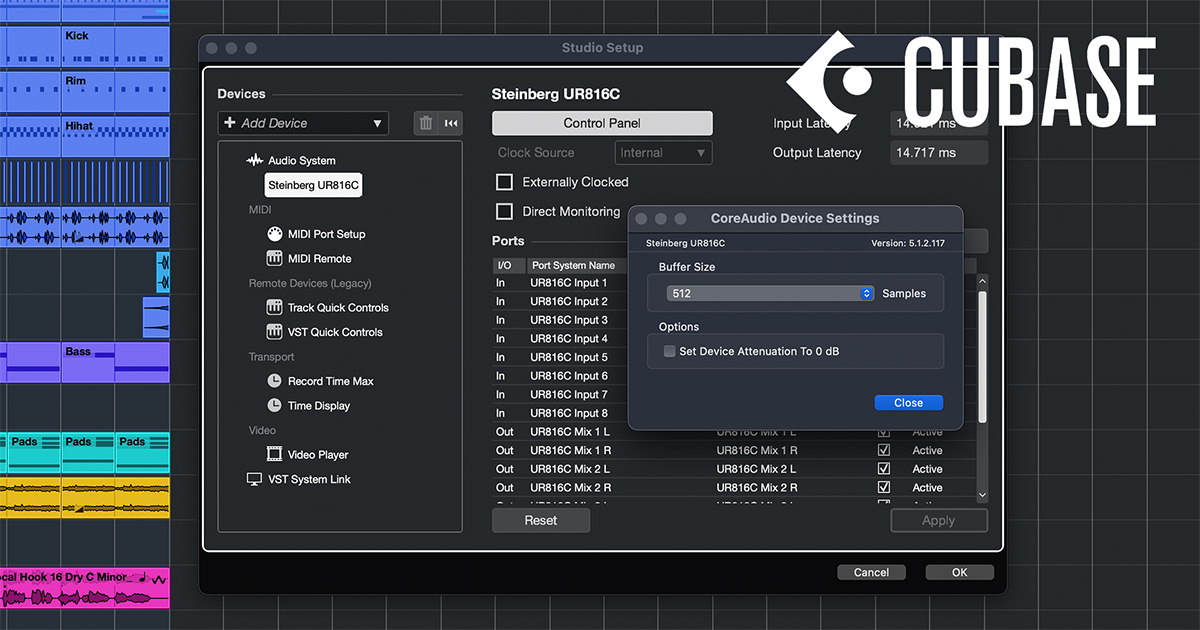Open the UR816C Control Panel

pos(601,123)
